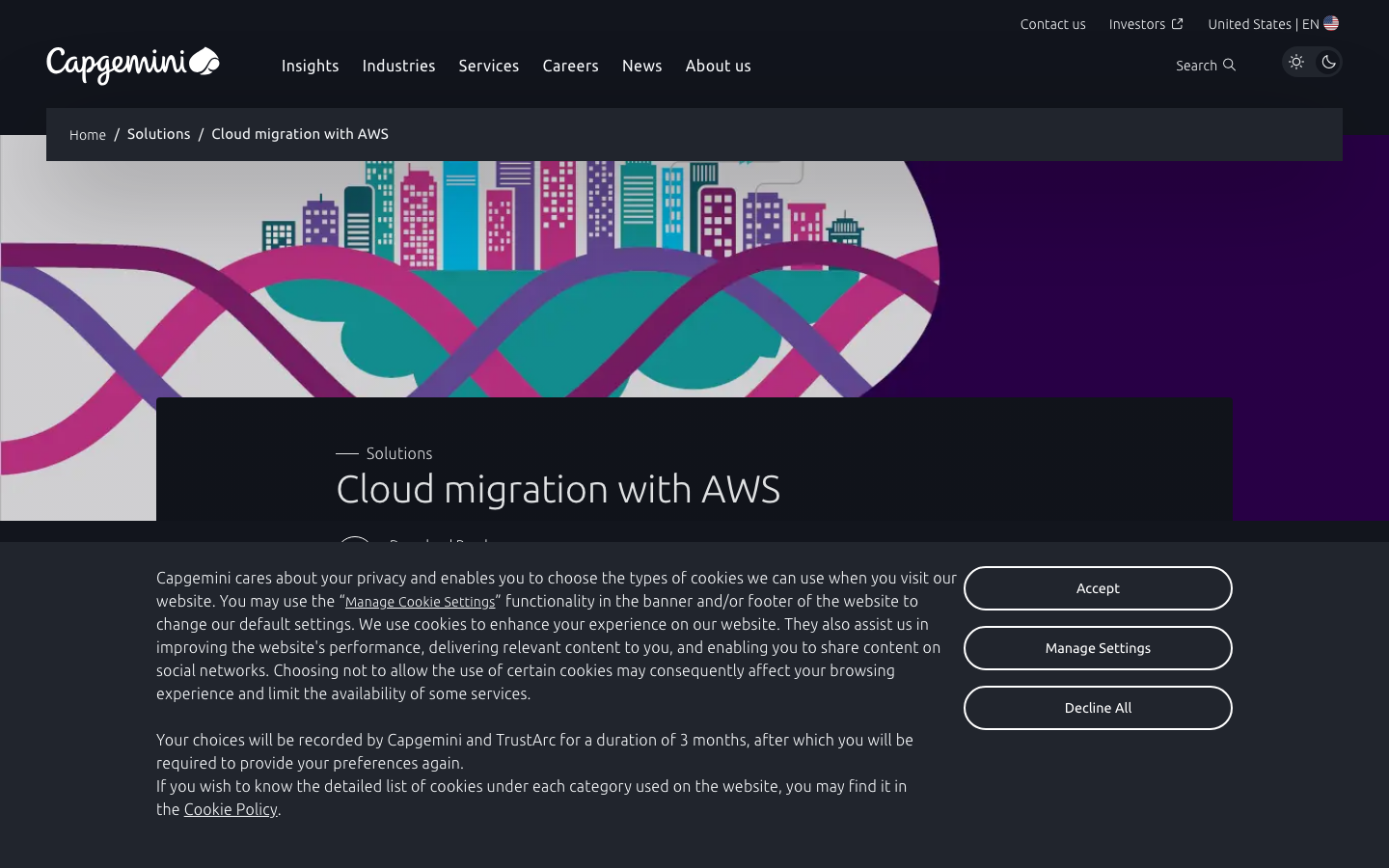Open the Cookie Policy link
This screenshot has width=1389, height=868.
pos(231,809)
